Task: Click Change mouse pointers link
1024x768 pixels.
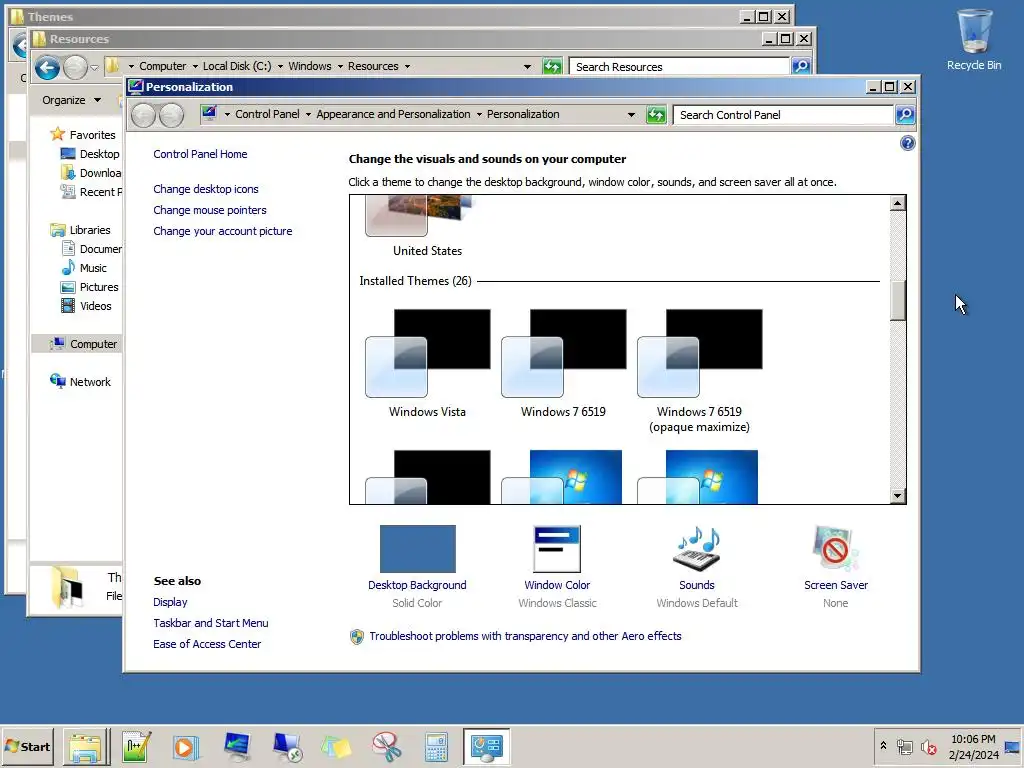Action: (x=210, y=210)
